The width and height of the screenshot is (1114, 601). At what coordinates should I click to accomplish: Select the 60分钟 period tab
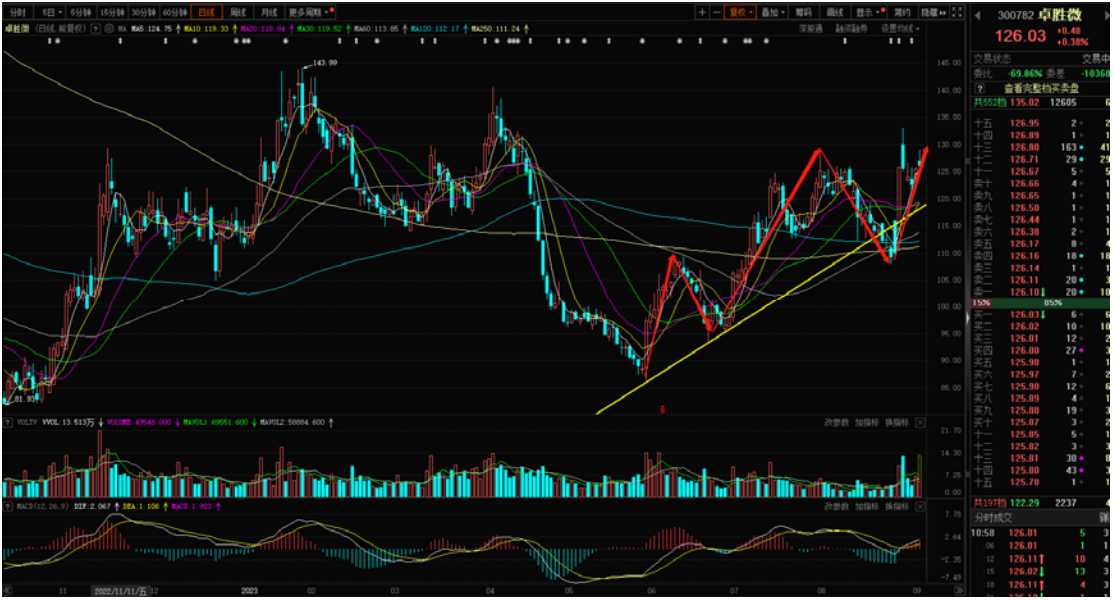[175, 12]
